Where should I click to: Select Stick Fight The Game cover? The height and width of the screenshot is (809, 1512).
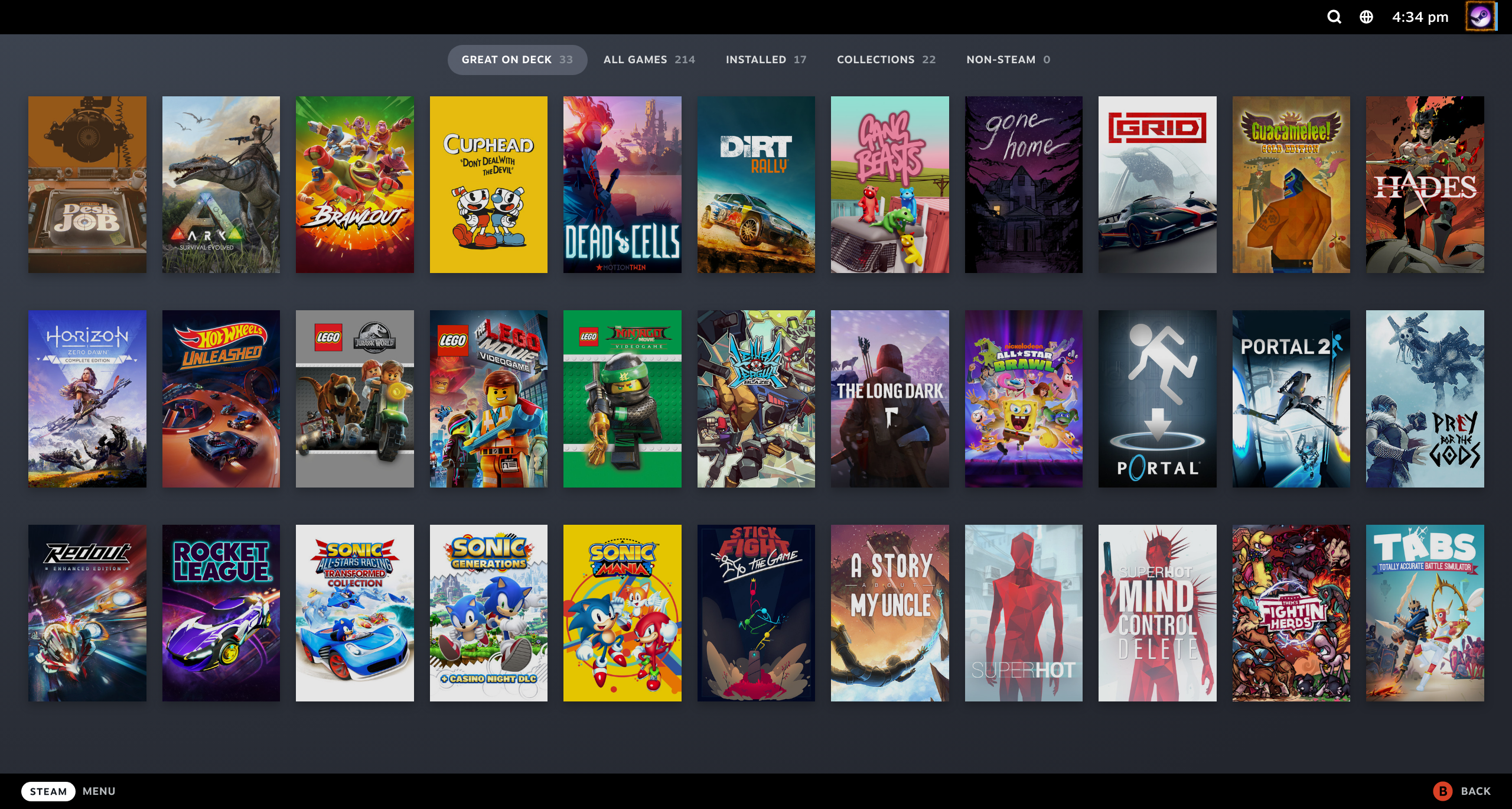pyautogui.click(x=756, y=613)
